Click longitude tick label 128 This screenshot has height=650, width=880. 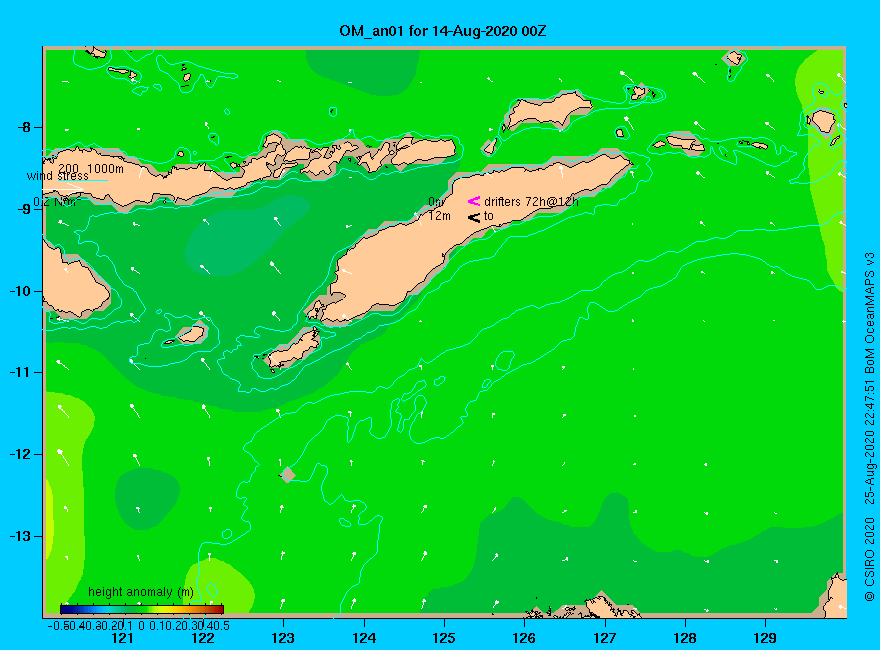click(685, 638)
